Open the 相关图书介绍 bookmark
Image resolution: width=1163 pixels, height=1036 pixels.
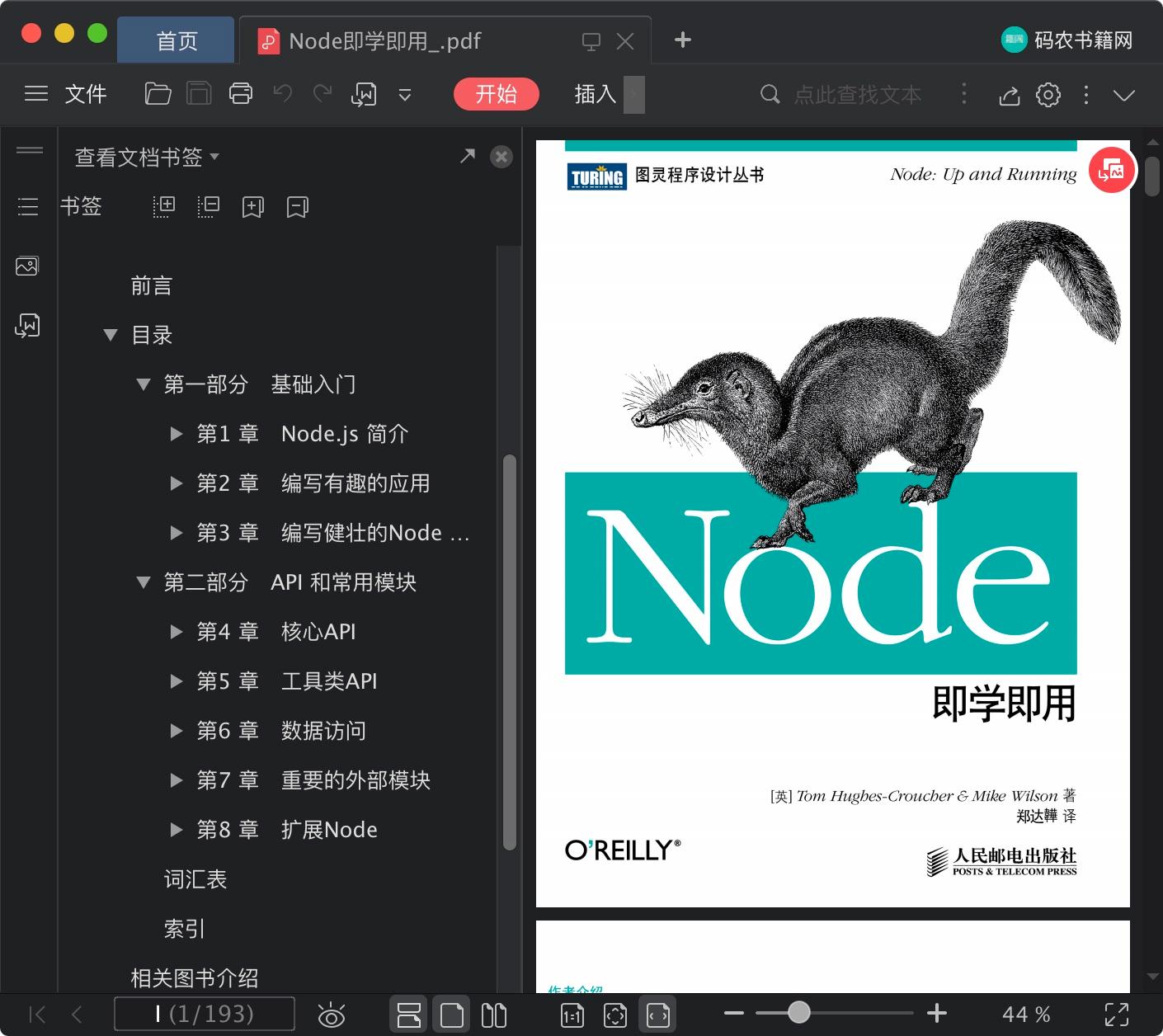click(195, 978)
